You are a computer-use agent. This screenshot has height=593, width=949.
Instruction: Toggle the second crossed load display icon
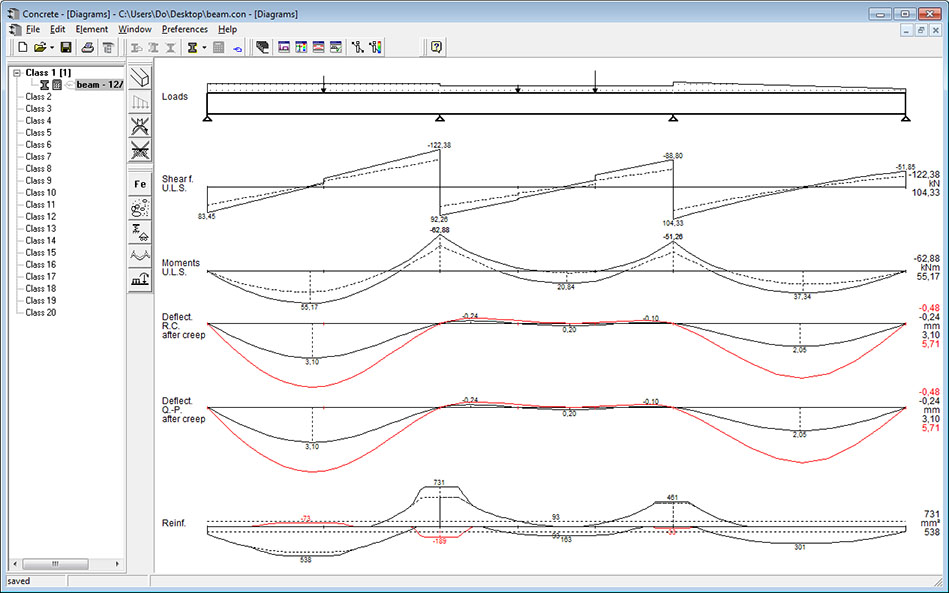click(x=141, y=150)
